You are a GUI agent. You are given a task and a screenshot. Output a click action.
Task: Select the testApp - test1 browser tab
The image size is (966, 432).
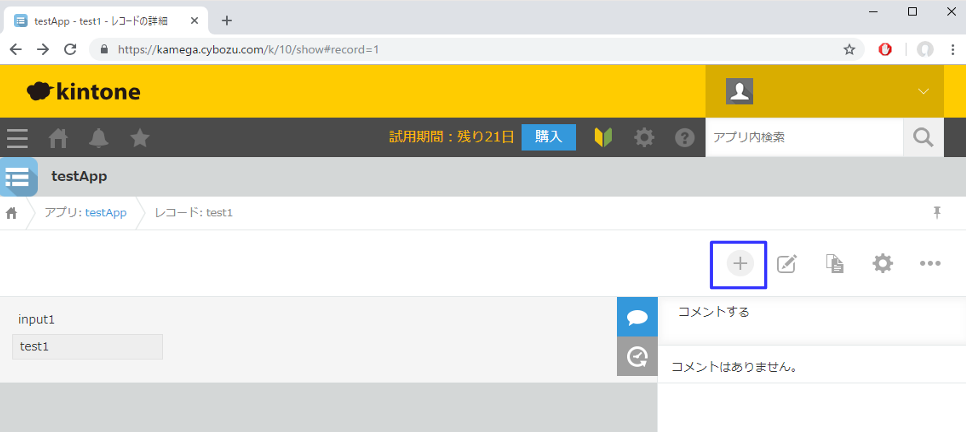point(107,21)
